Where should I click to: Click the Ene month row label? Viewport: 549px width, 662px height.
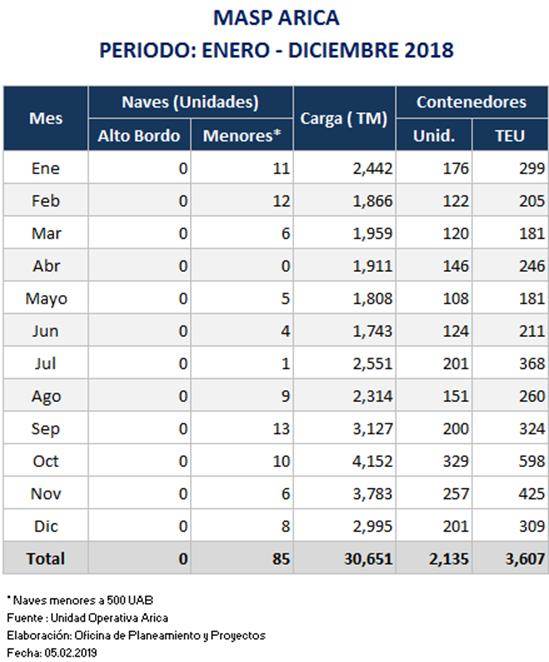(46, 168)
